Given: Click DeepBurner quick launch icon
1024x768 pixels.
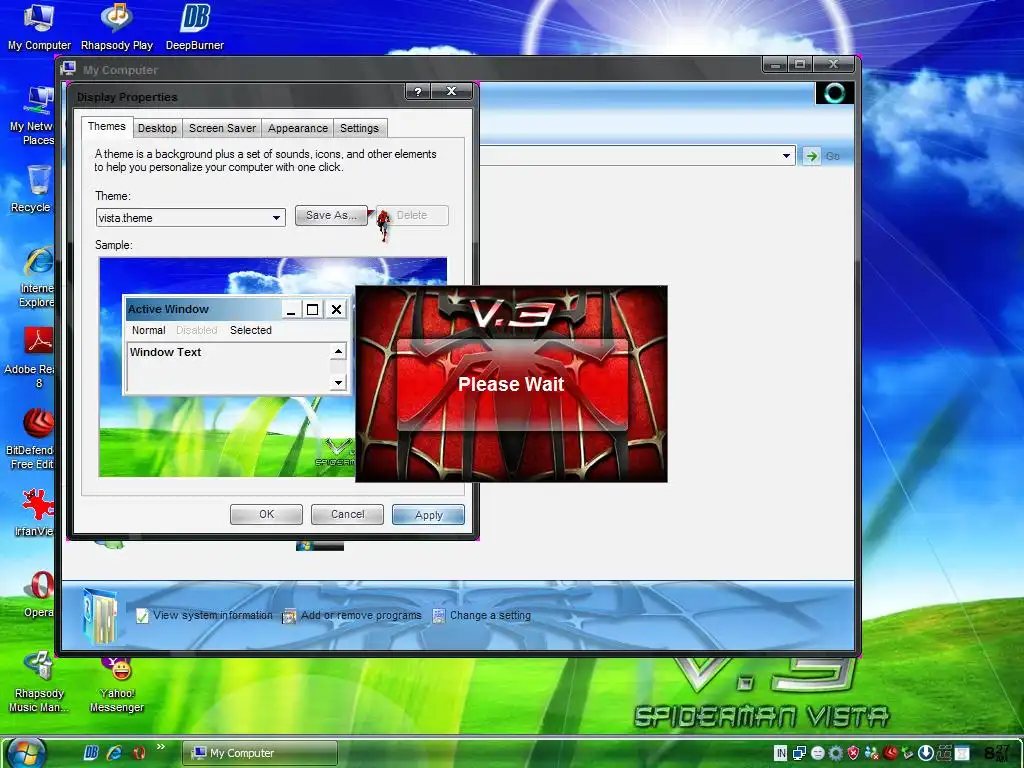Looking at the screenshot, I should click(x=91, y=753).
